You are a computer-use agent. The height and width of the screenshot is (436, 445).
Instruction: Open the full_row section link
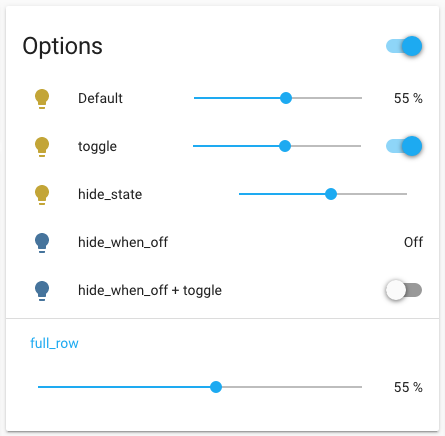coord(54,343)
